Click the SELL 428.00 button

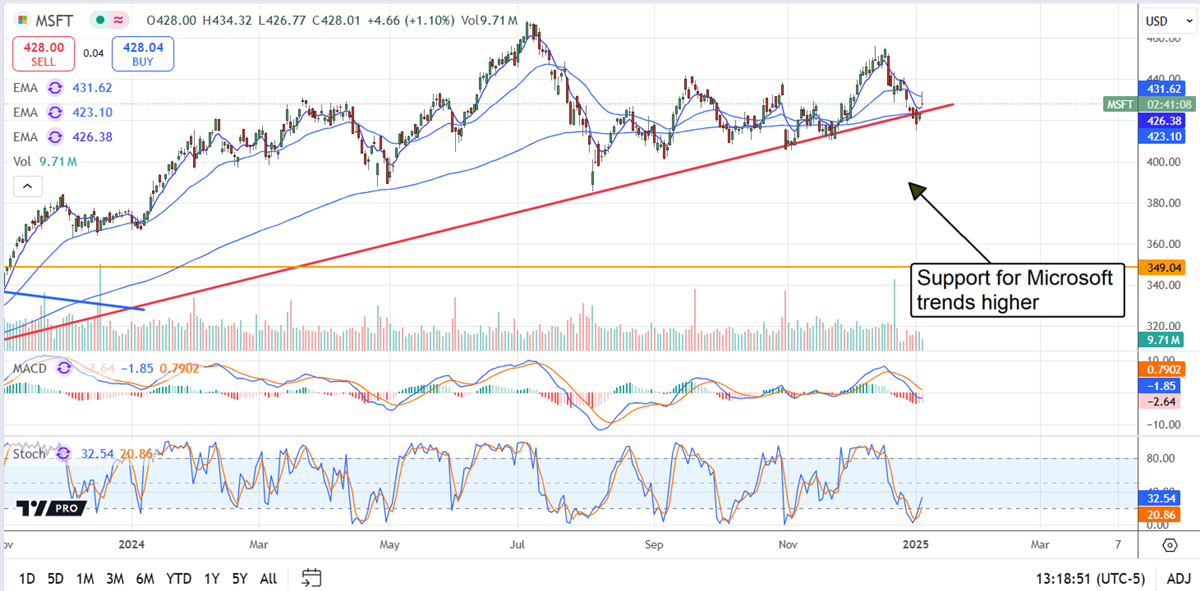pos(42,54)
